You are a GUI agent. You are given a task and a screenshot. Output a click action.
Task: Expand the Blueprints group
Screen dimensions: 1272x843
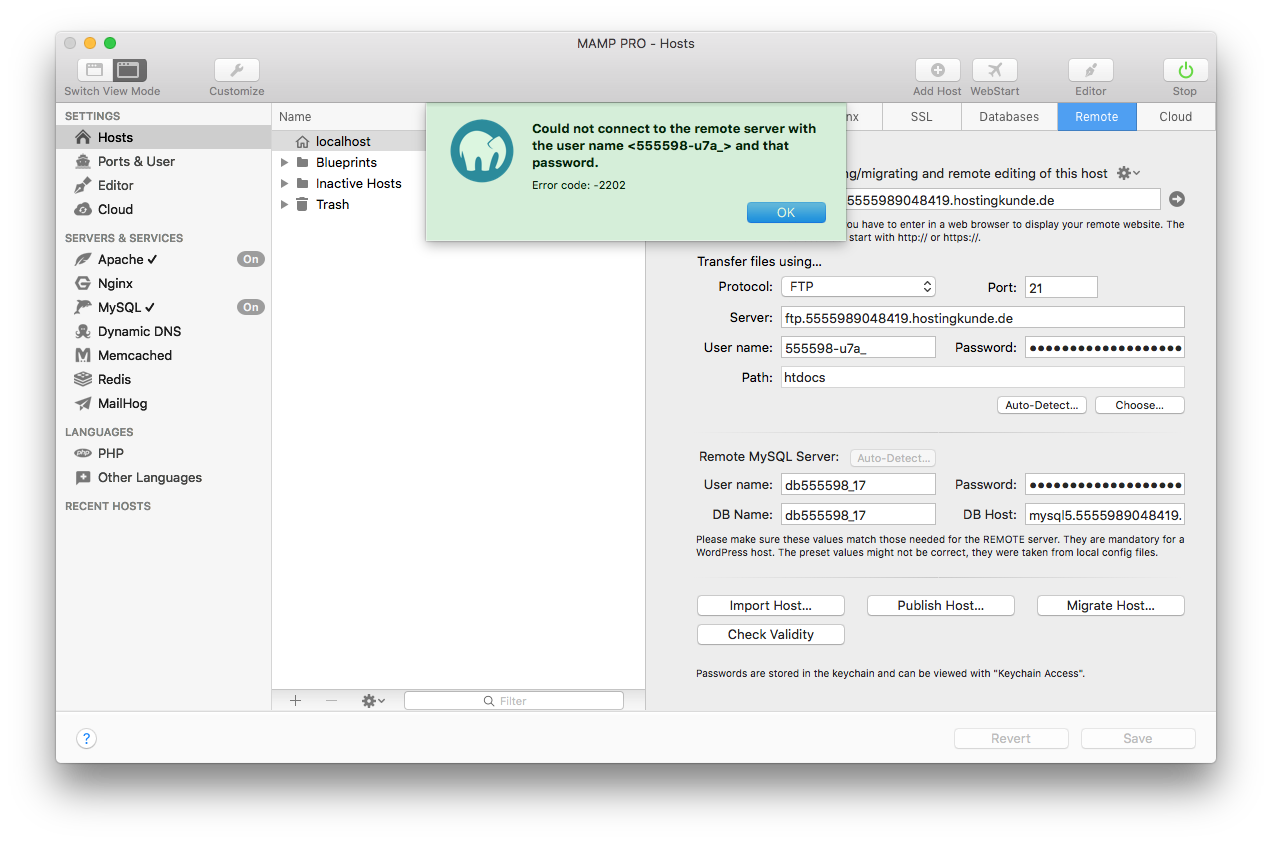[x=283, y=162]
